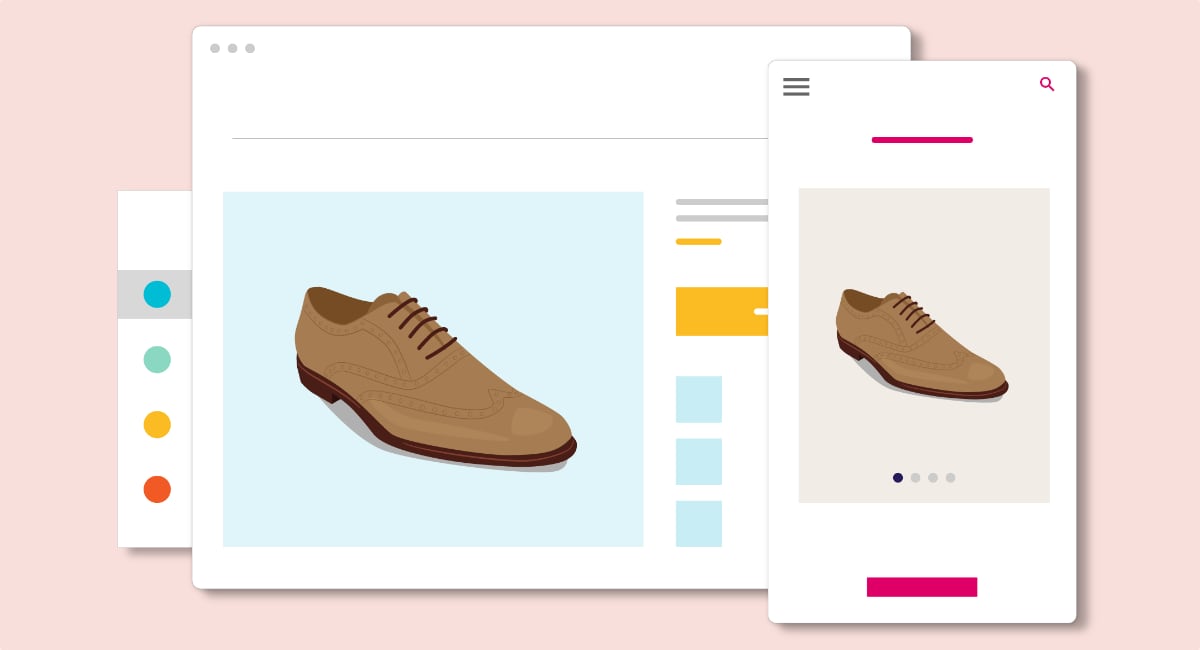This screenshot has height=650, width=1200.
Task: Click the bottom light-blue thumbnail square
Action: [699, 524]
